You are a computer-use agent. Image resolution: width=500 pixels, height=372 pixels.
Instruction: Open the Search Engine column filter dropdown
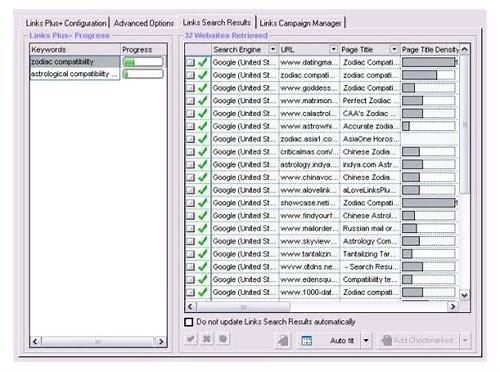[273, 49]
